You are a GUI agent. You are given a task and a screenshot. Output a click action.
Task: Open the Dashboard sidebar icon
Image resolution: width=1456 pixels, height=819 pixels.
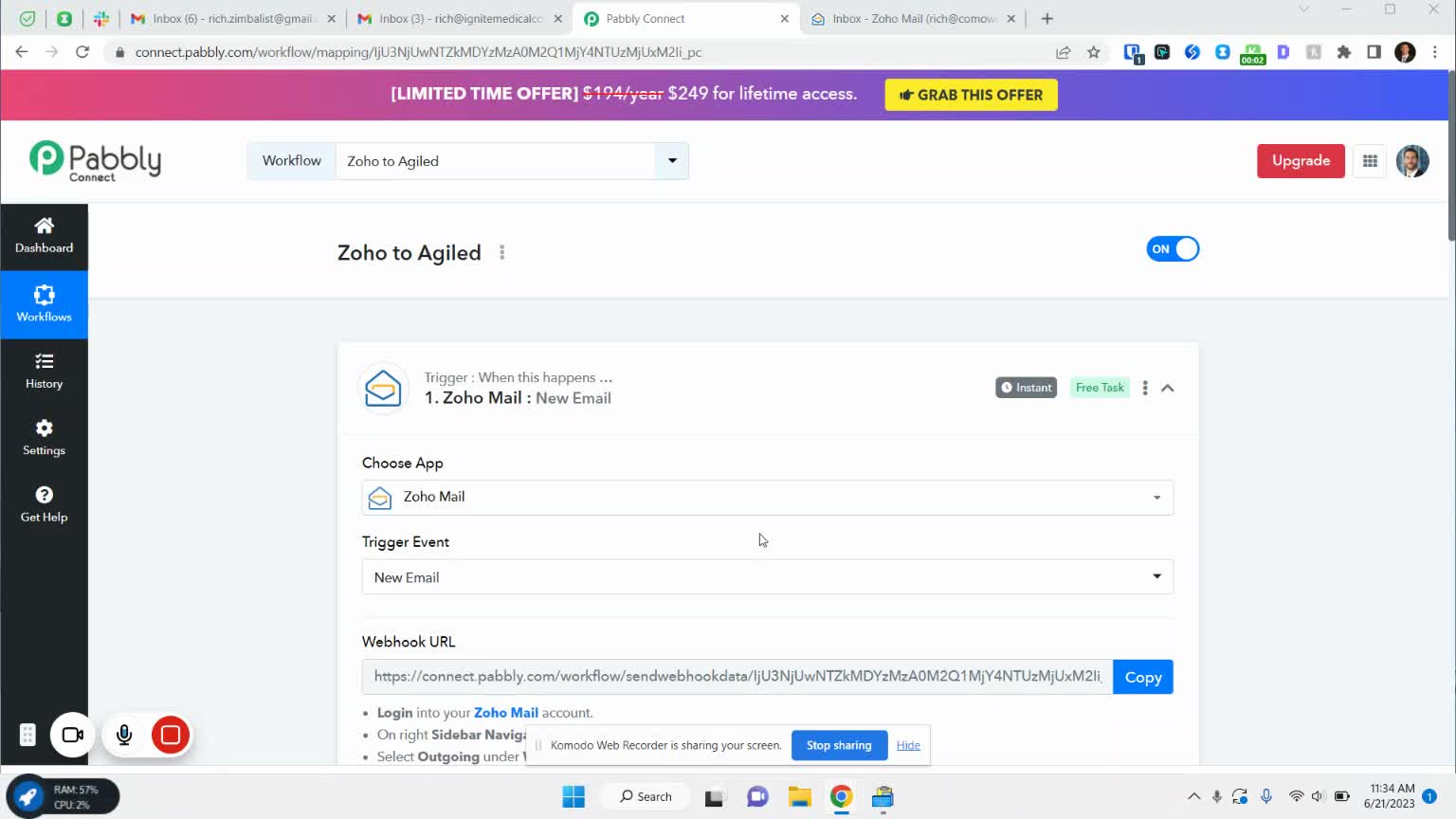click(x=44, y=235)
